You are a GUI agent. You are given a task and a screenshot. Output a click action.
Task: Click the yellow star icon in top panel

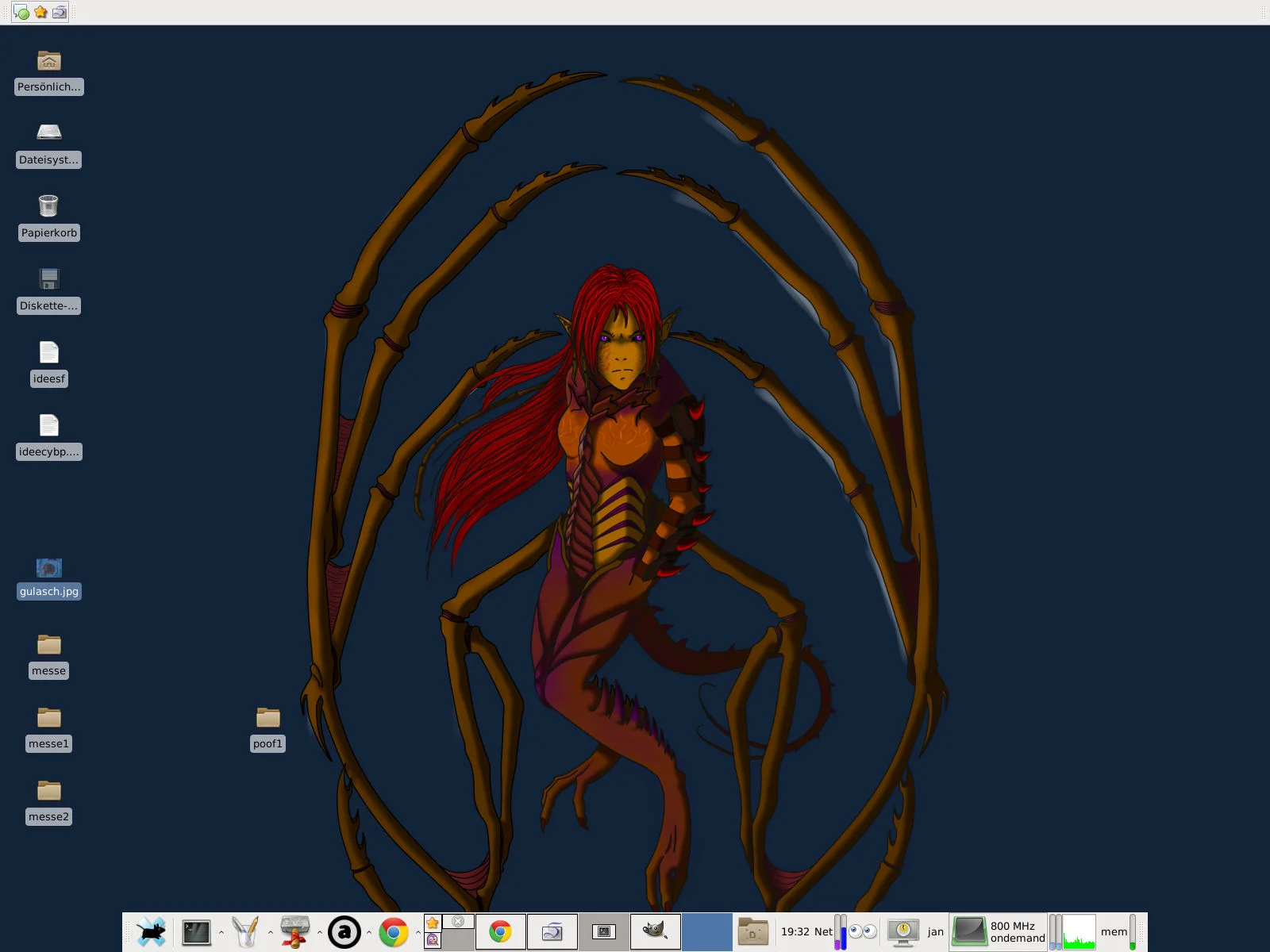(x=40, y=12)
